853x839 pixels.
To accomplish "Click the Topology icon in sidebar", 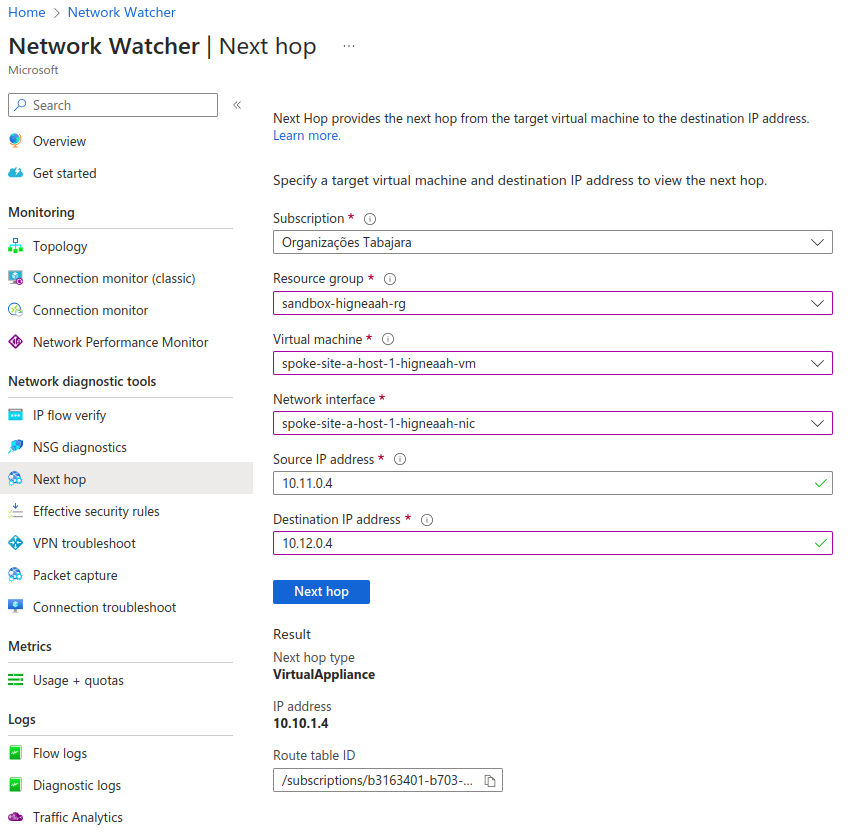I will click(15, 245).
